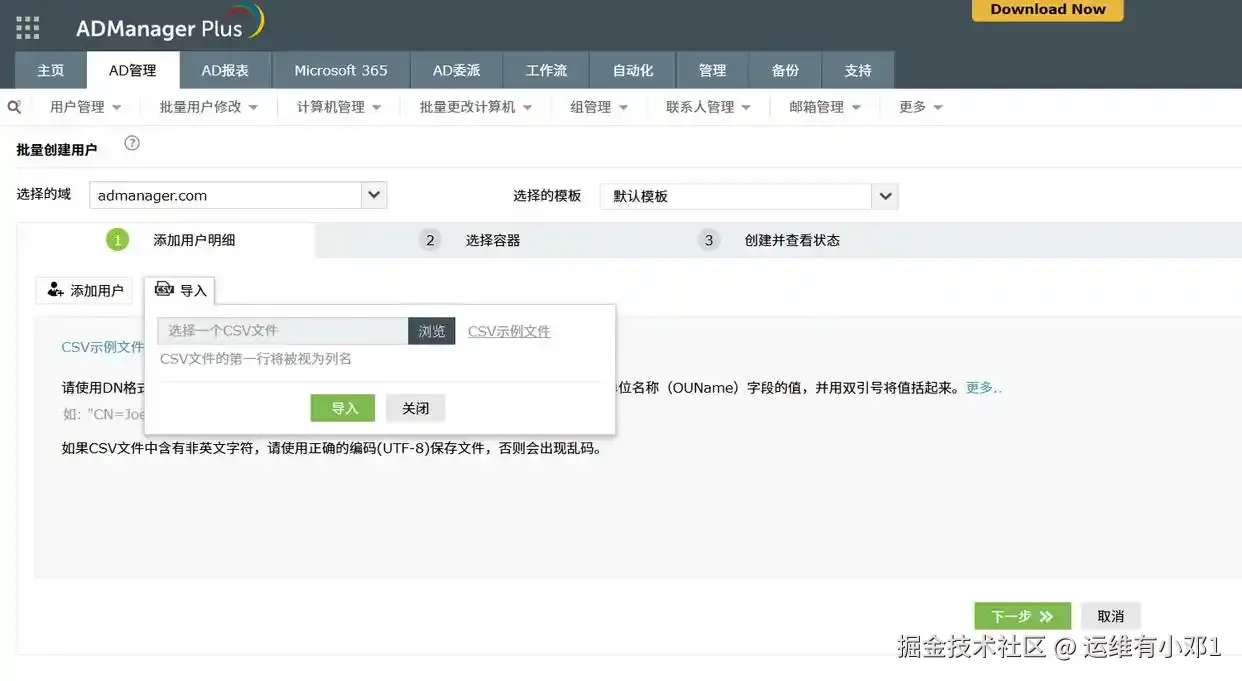Viewport: 1242px width, 681px height.
Task: Click the 选择一个CSV文件 file field
Action: [x=282, y=331]
